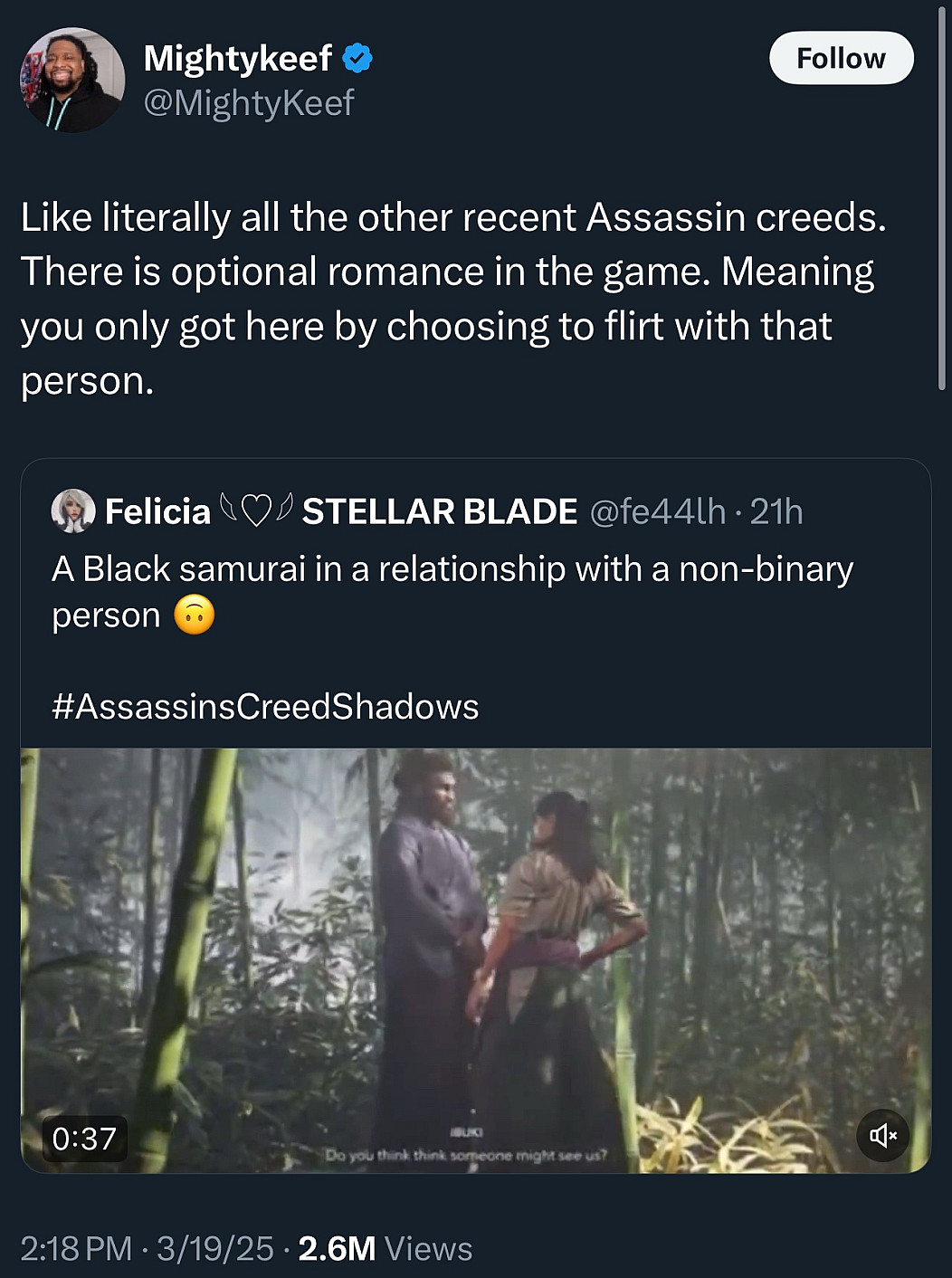This screenshot has height=1278, width=952.
Task: Click the heart emoji in Felicia's name
Action: click(x=257, y=510)
